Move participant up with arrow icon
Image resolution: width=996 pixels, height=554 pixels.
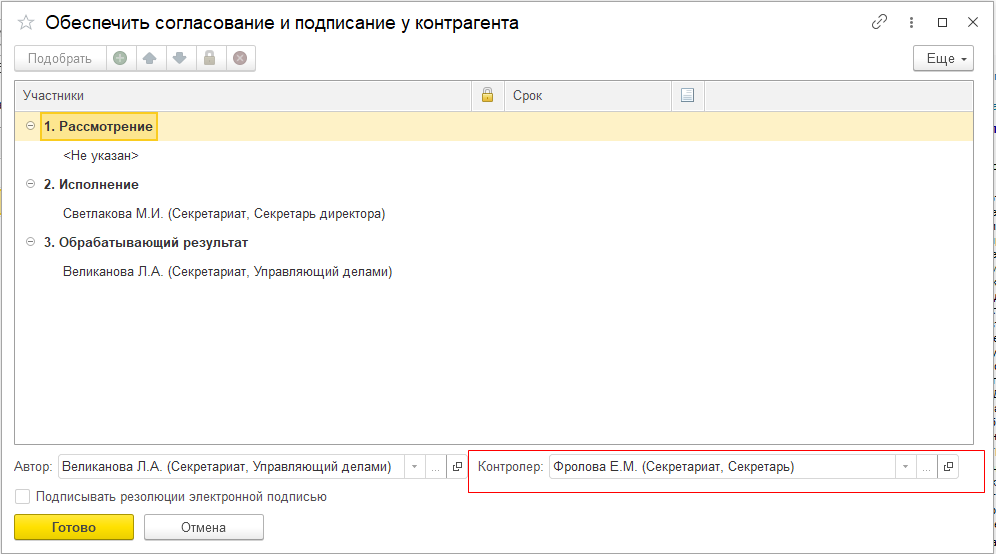pos(150,59)
